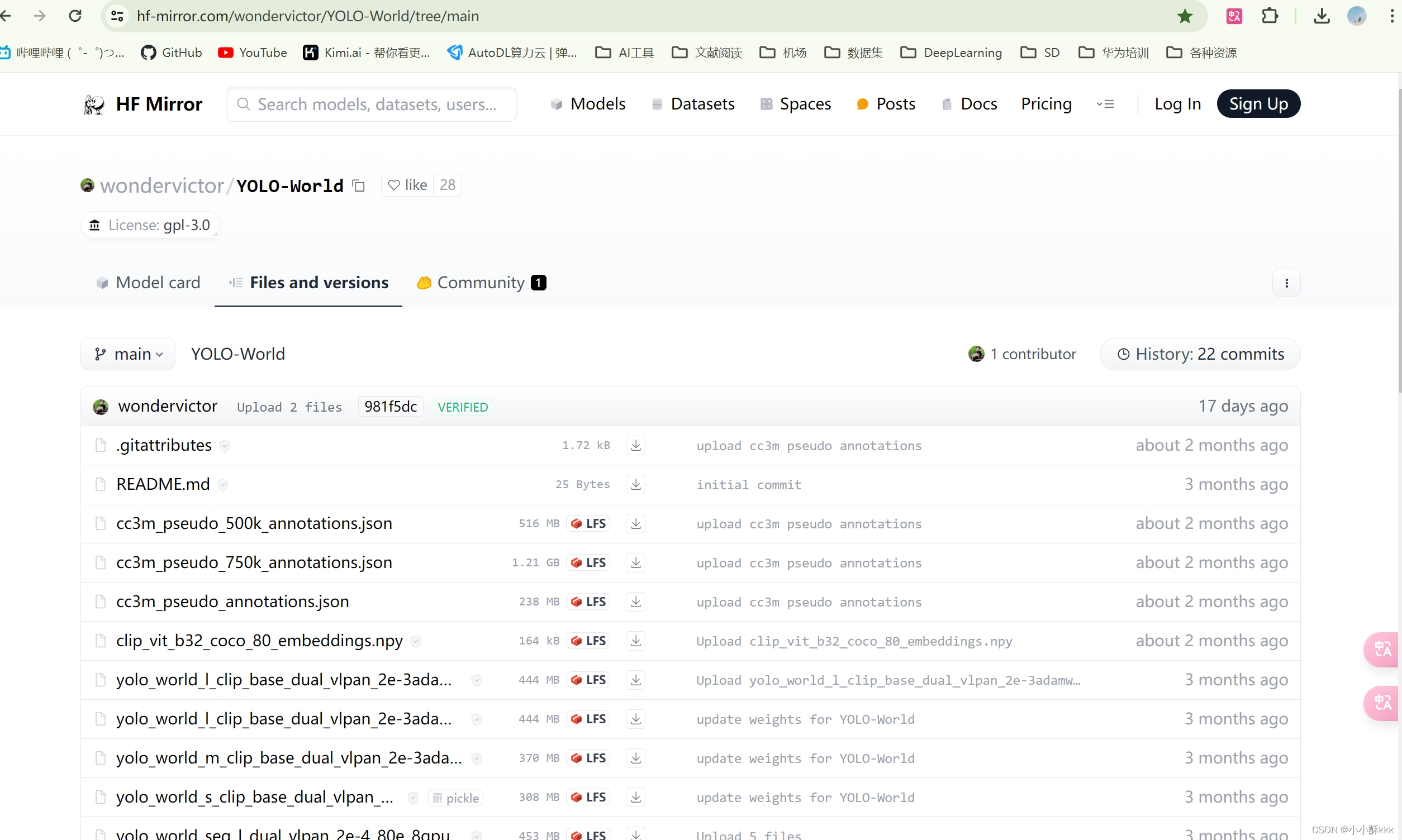Go to Models in the top navigation
The width and height of the screenshot is (1402, 840).
[x=588, y=104]
